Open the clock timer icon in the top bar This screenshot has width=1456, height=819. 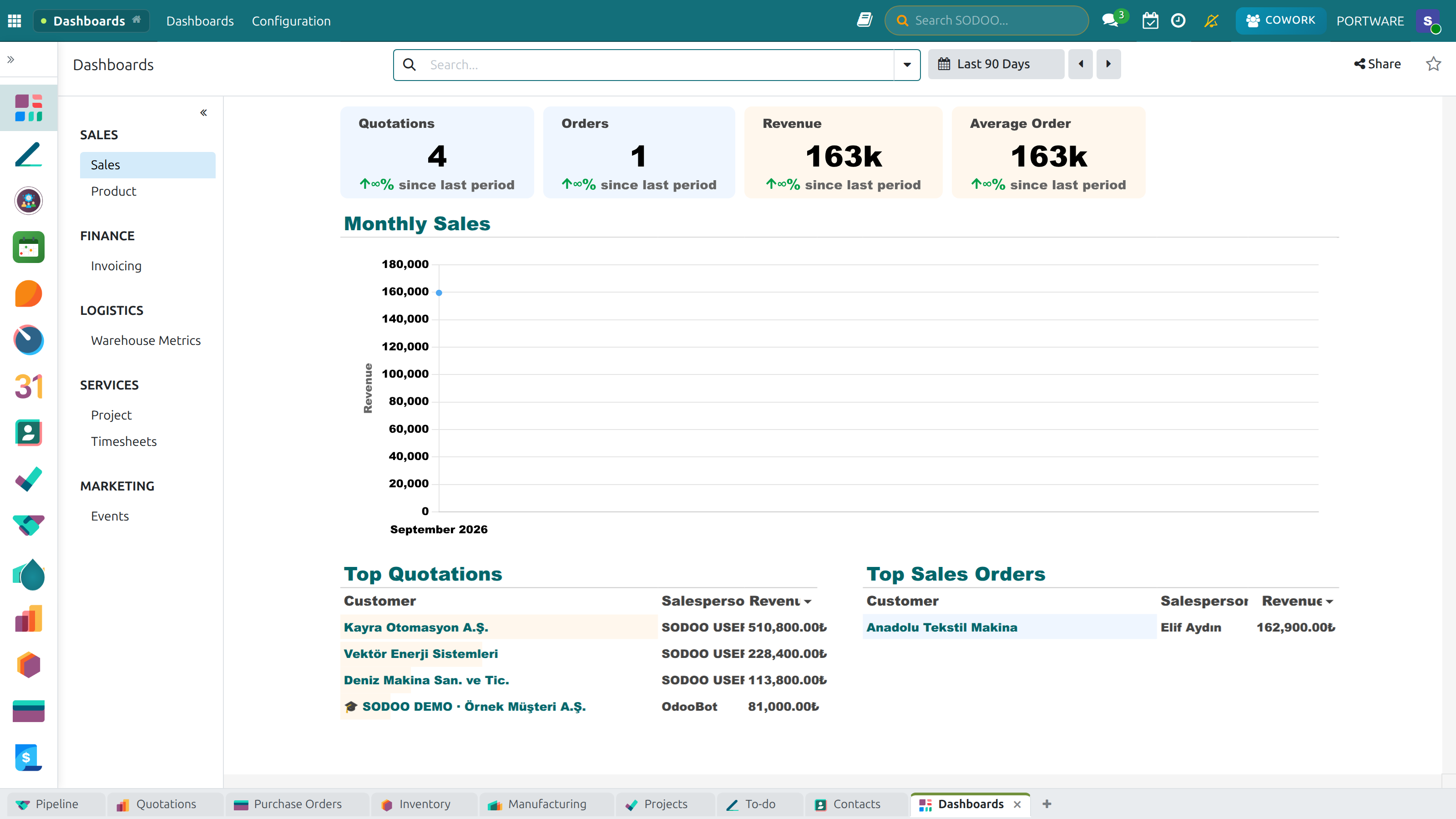(x=1178, y=20)
